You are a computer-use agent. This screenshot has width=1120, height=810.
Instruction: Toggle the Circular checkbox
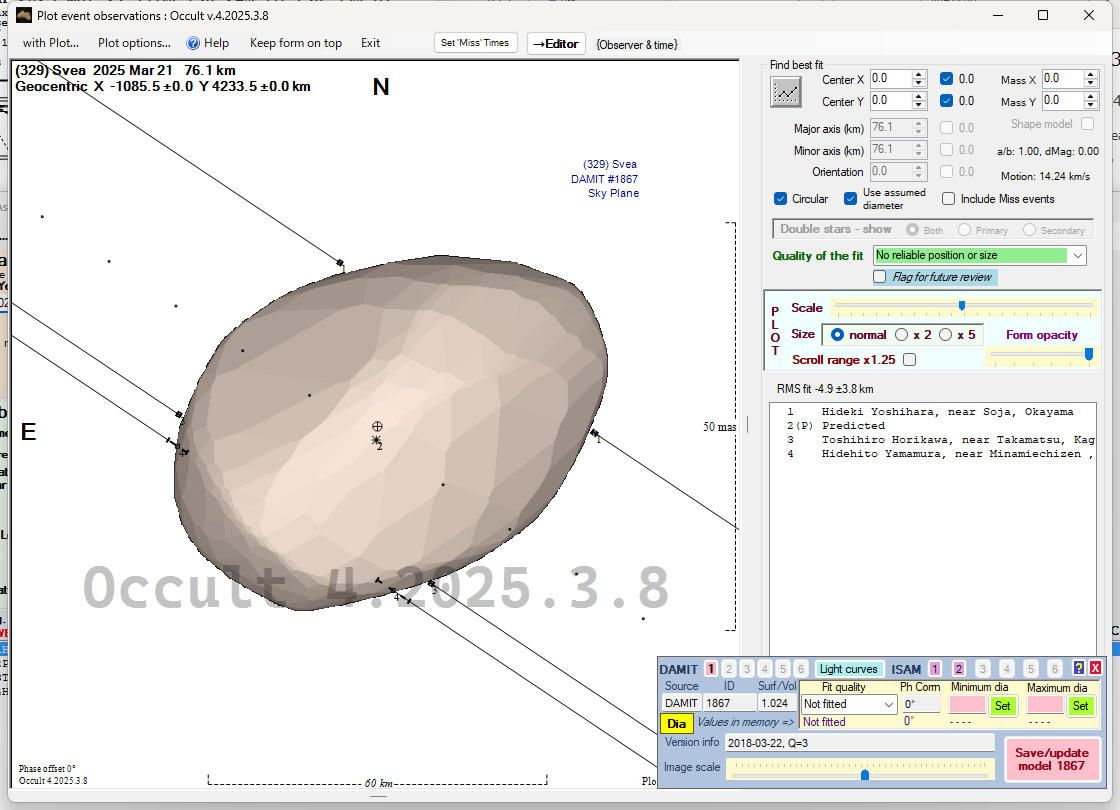(781, 199)
